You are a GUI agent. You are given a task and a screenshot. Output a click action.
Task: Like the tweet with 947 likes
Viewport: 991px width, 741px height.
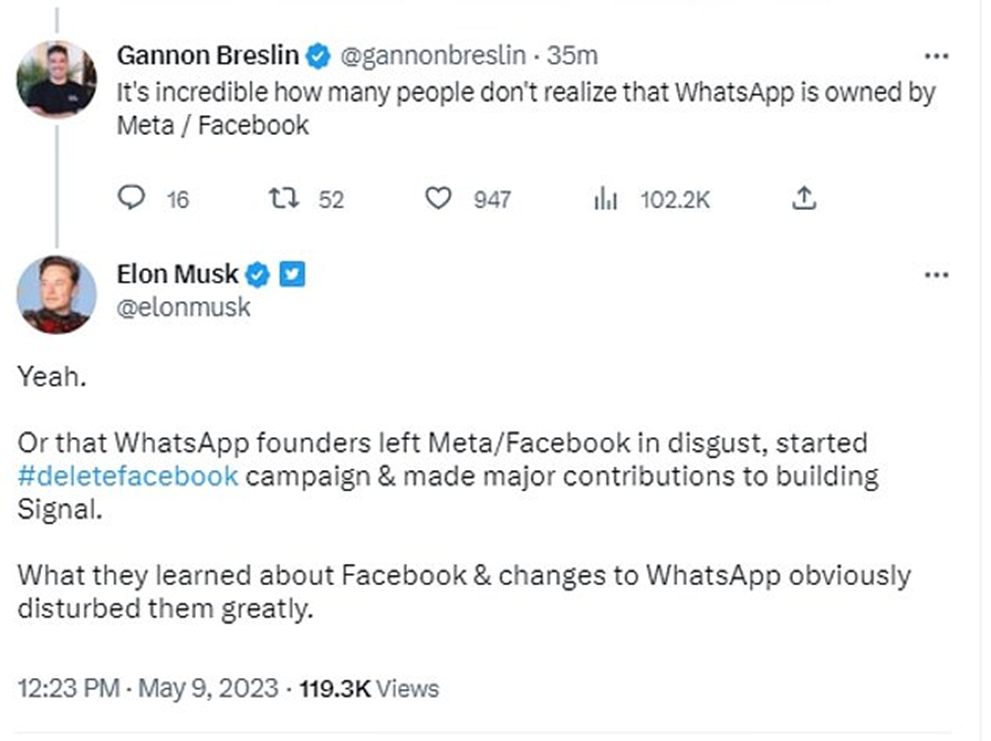tap(439, 199)
